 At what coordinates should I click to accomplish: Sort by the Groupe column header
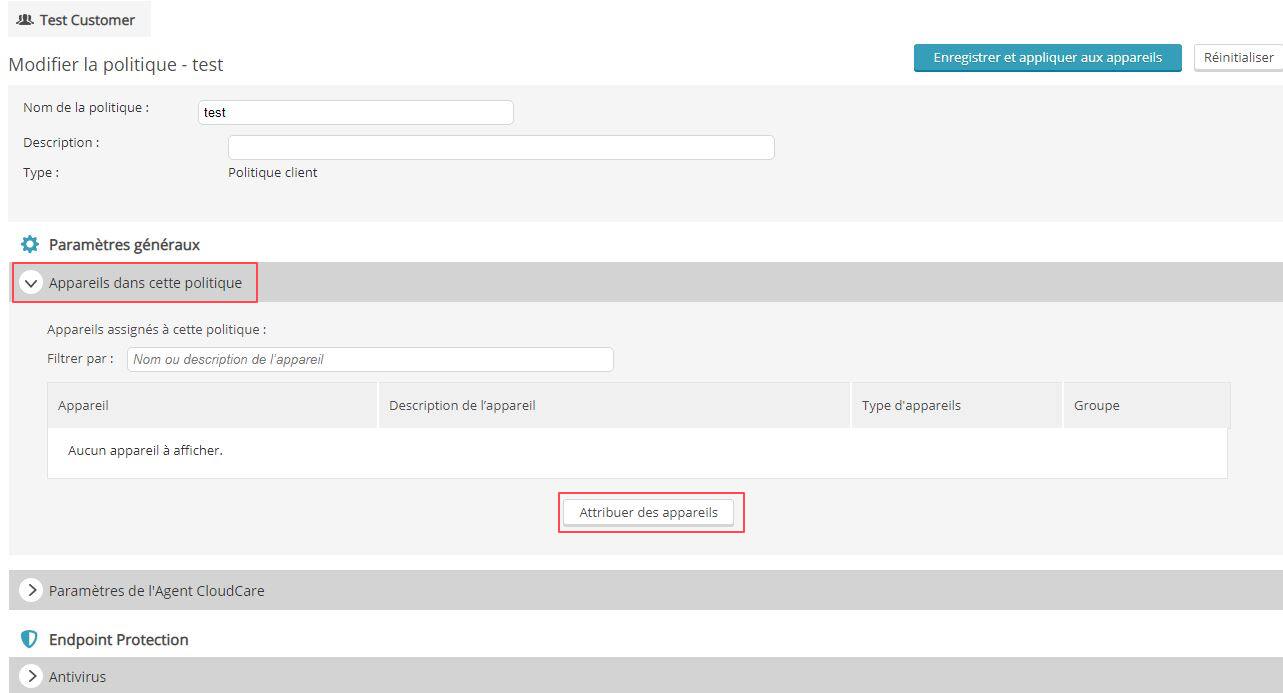[x=1096, y=406]
